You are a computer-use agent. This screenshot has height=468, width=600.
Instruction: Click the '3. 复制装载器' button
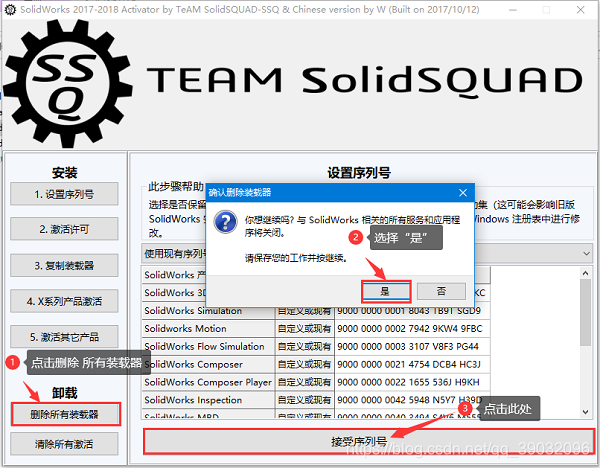(x=64, y=265)
